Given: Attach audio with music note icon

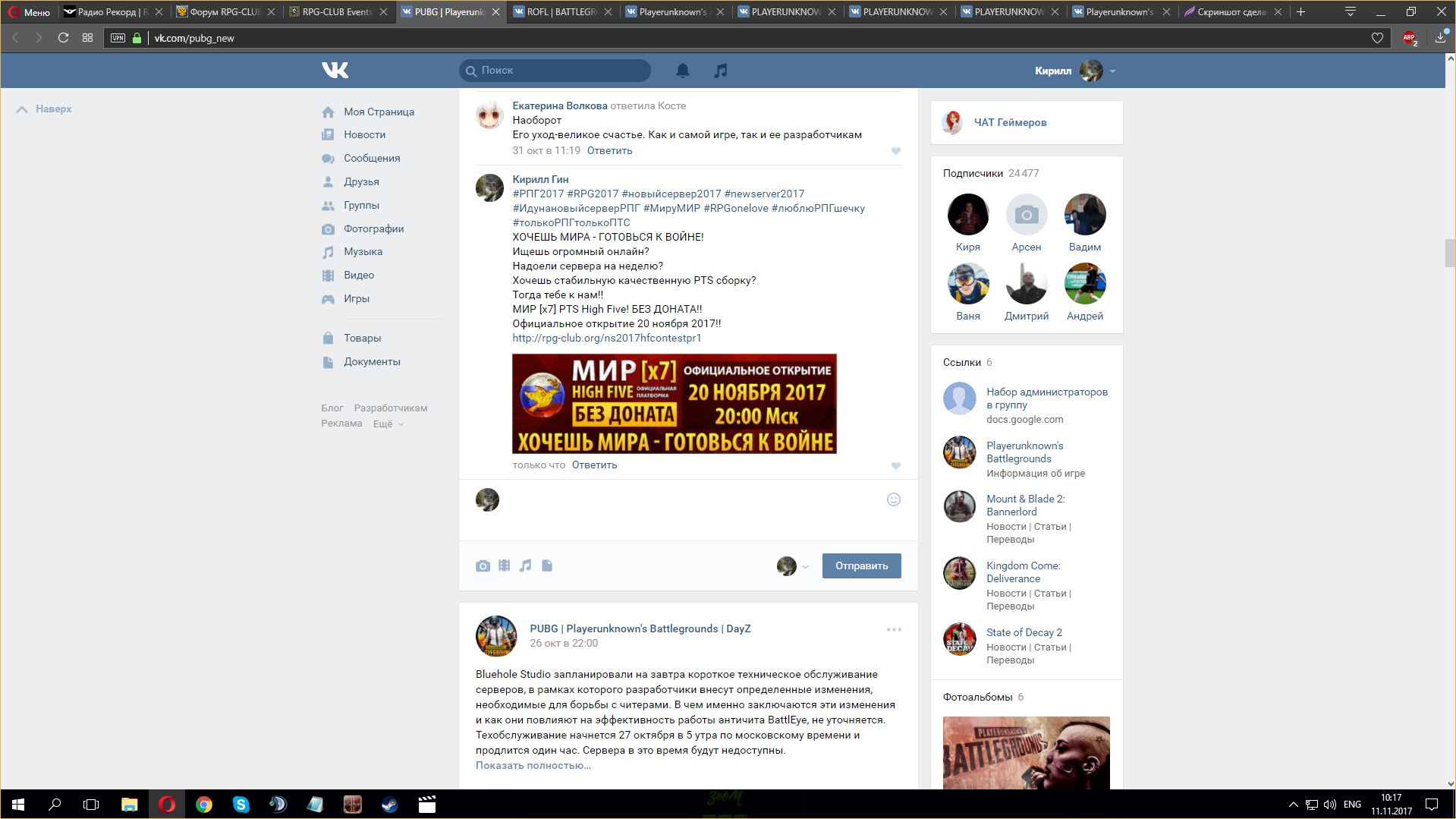Looking at the screenshot, I should pos(525,565).
